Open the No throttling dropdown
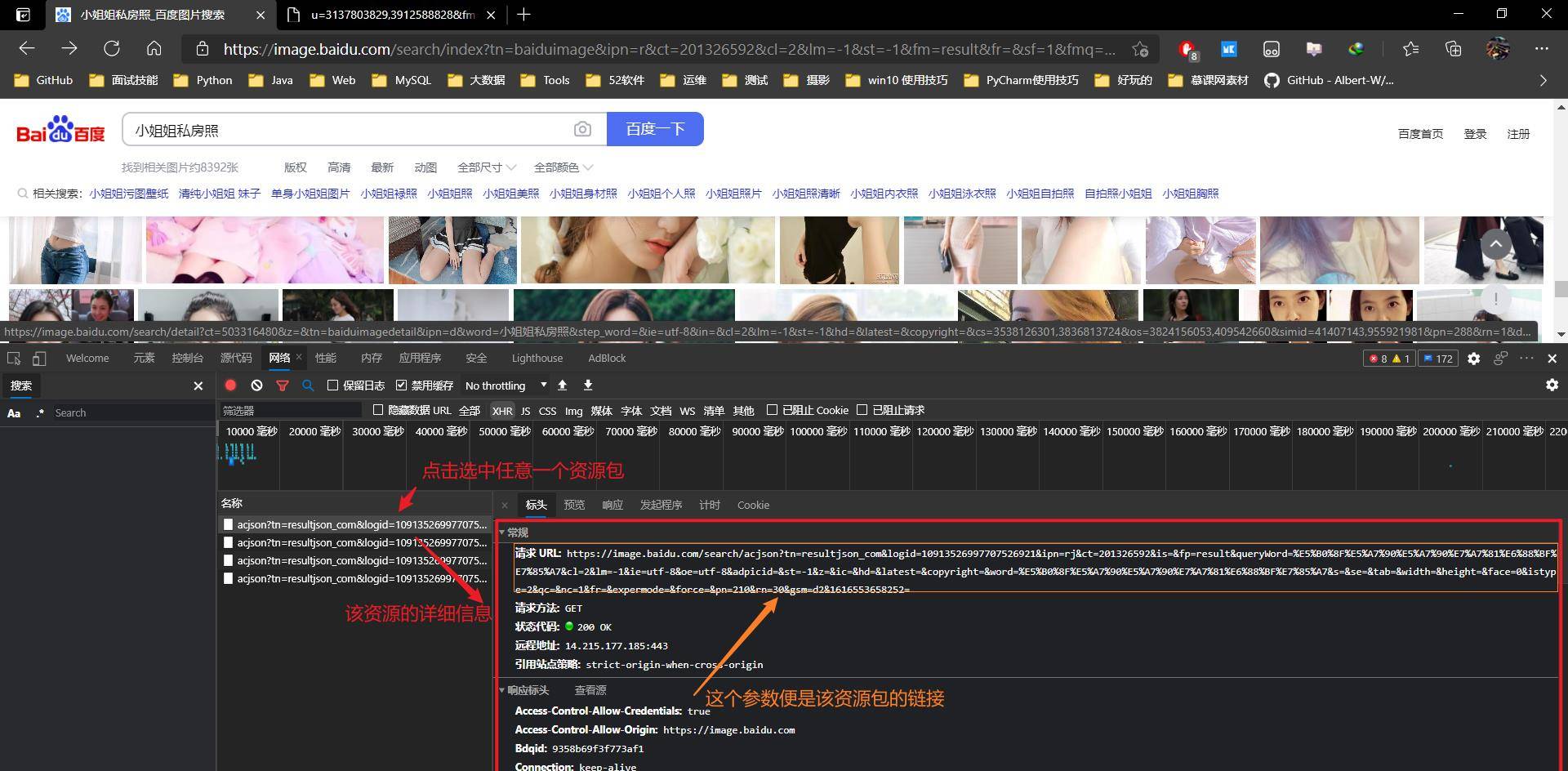The height and width of the screenshot is (771, 1568). [506, 385]
